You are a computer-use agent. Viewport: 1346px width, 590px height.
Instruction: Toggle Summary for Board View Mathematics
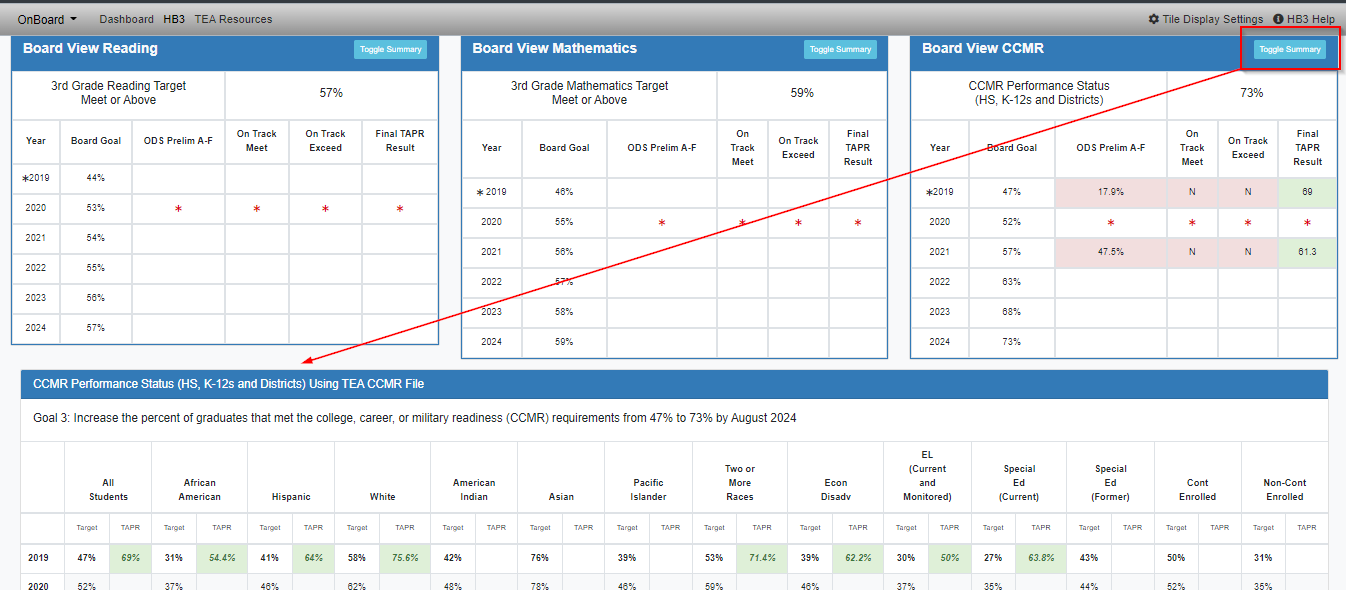tap(840, 47)
